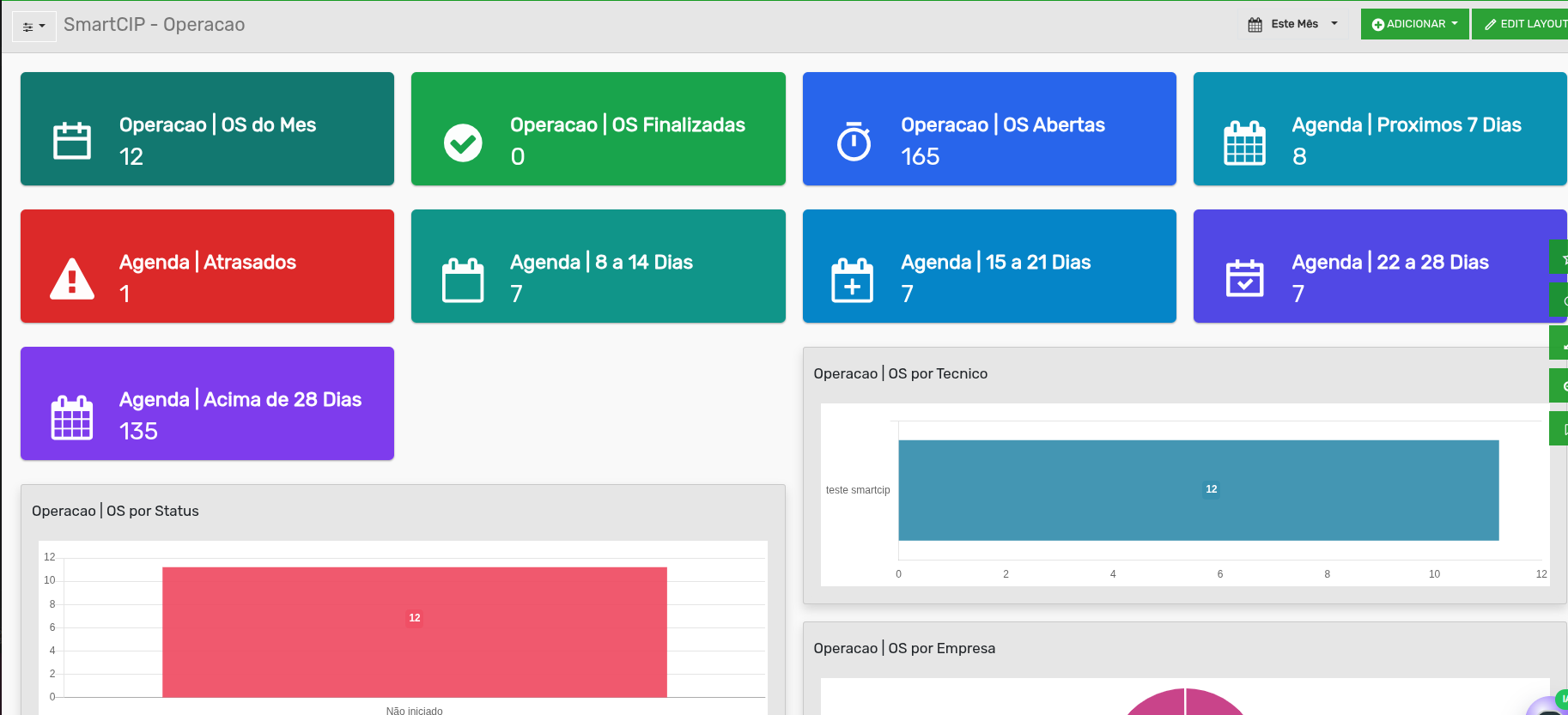Click the Operacao | OS por Status chart heading
This screenshot has height=715, width=1568.
(x=115, y=512)
